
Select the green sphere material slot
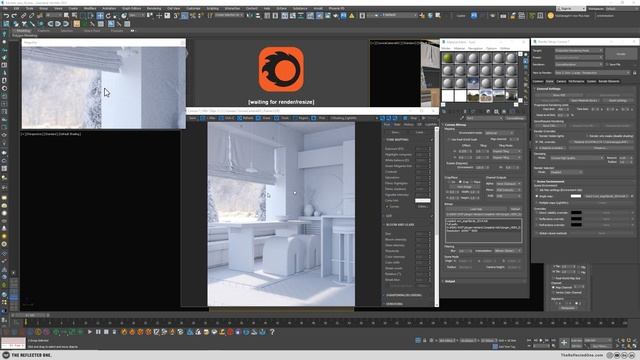click(x=448, y=58)
